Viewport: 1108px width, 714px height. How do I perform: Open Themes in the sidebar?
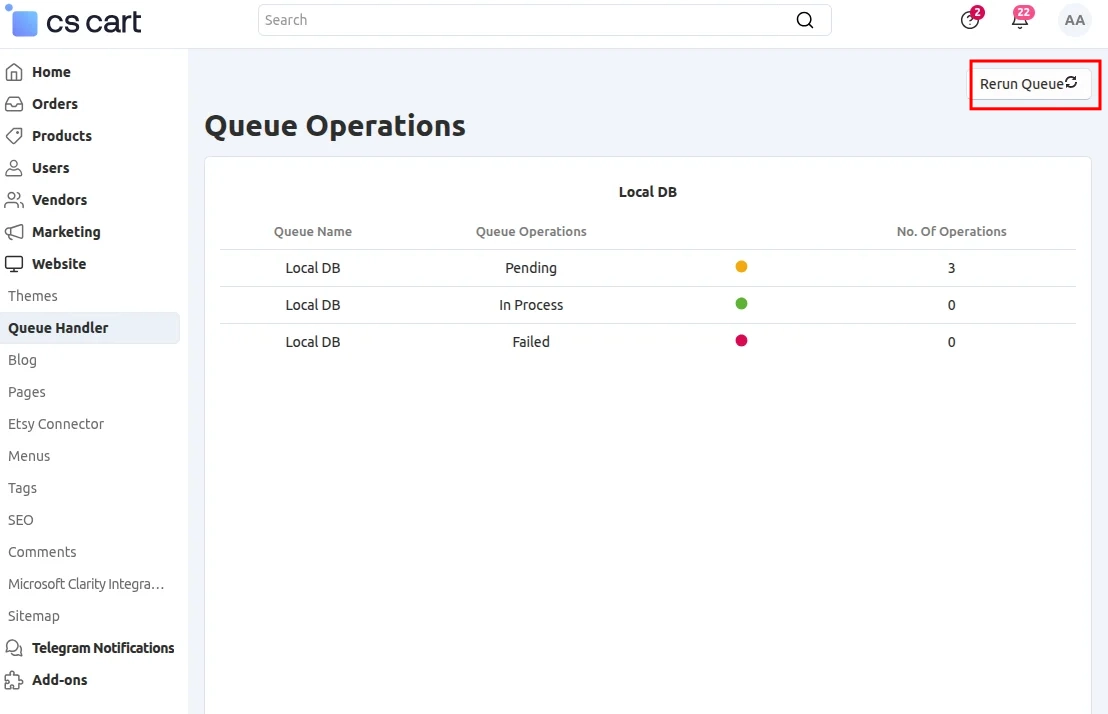pyautogui.click(x=33, y=295)
